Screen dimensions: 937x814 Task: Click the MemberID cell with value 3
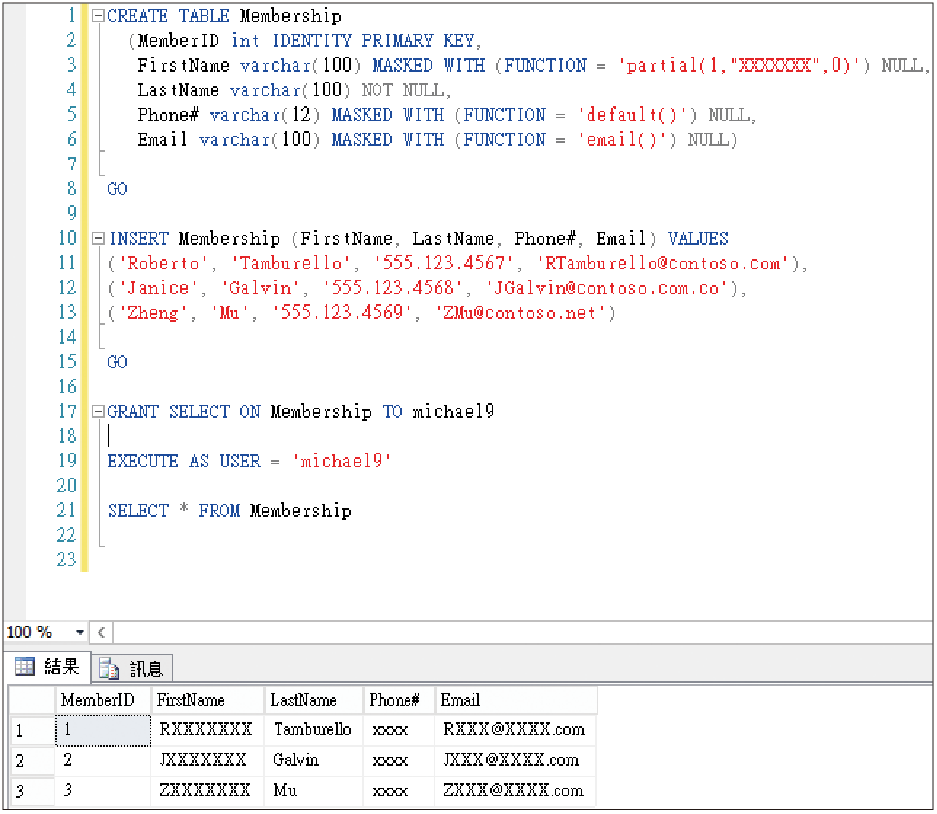tap(103, 791)
